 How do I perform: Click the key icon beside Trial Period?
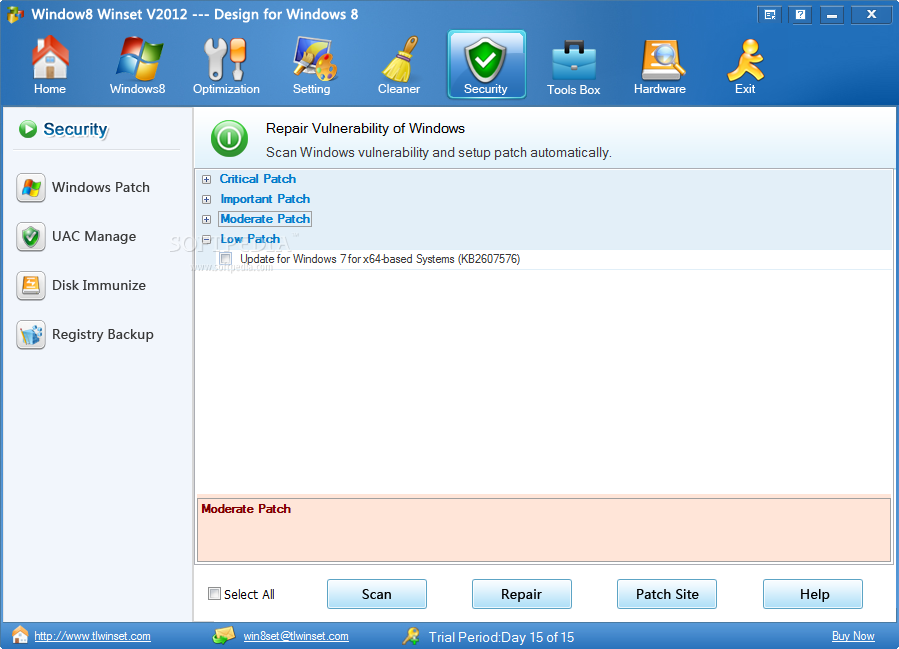[411, 635]
